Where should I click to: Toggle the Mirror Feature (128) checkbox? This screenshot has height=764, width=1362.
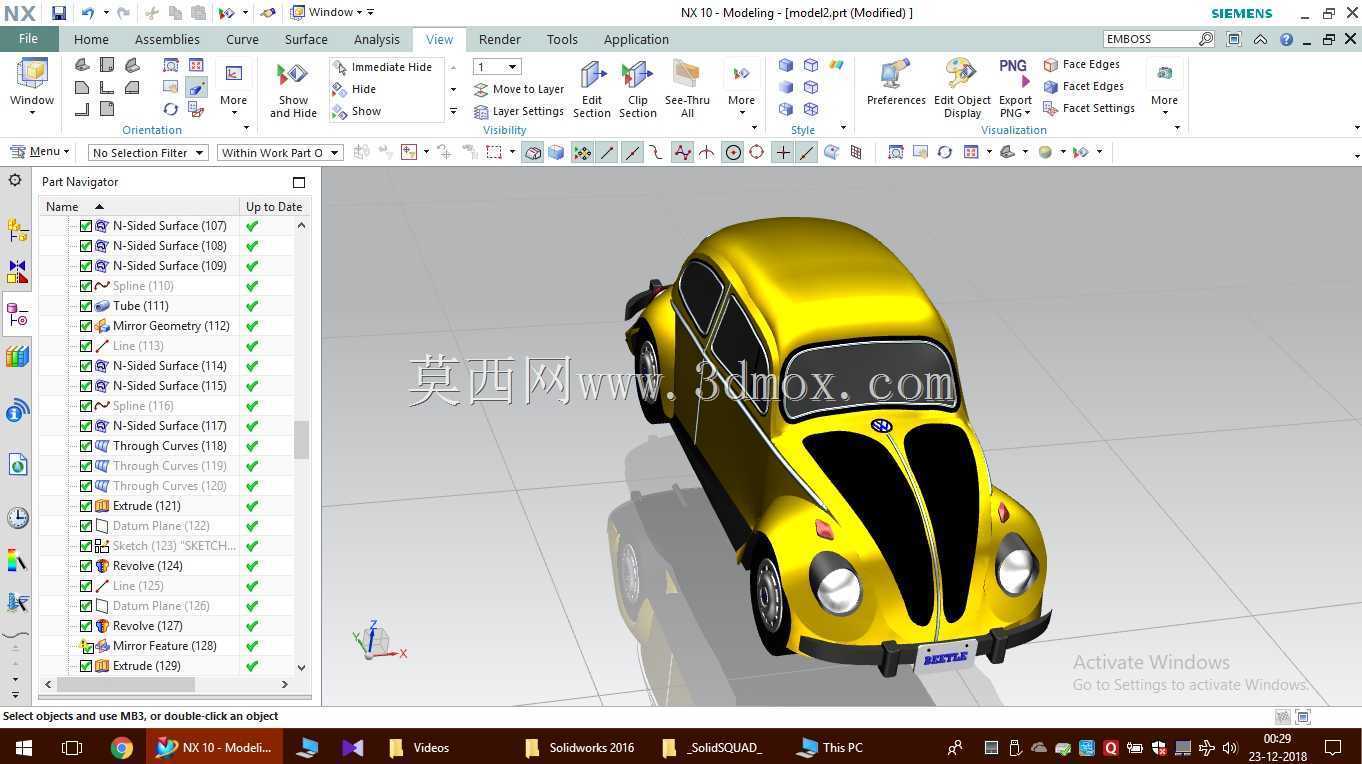(86, 646)
